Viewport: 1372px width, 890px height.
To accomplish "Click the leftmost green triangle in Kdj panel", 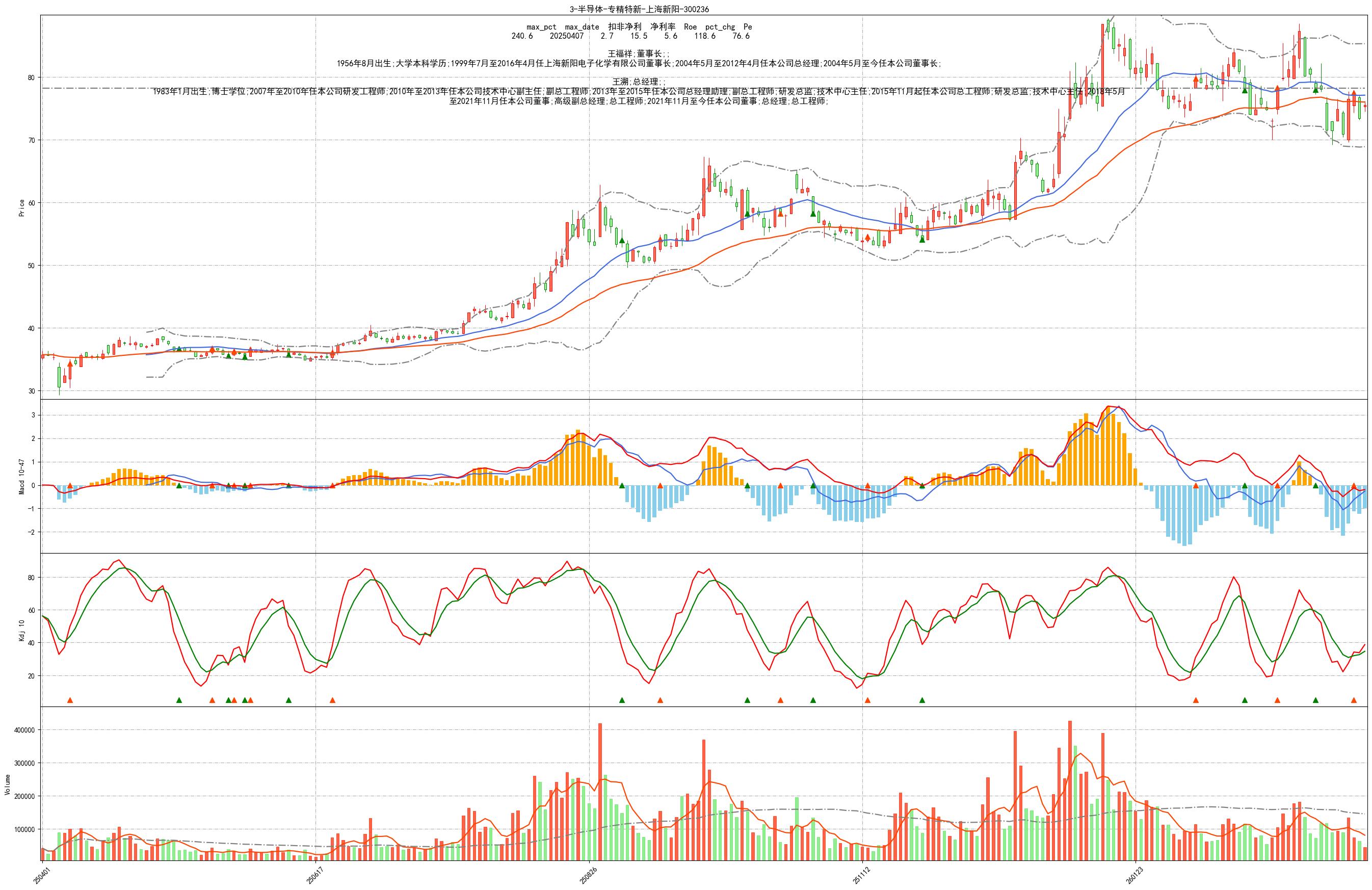I will (179, 700).
